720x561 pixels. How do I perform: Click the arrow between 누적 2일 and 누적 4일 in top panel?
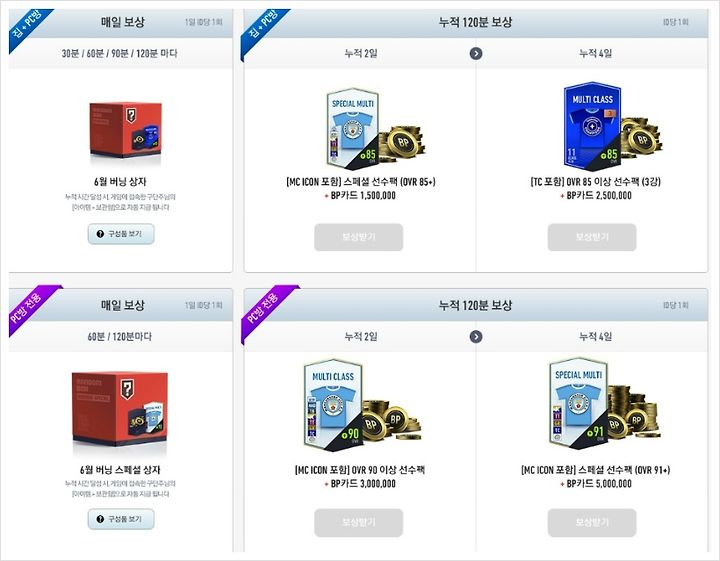pos(476,54)
